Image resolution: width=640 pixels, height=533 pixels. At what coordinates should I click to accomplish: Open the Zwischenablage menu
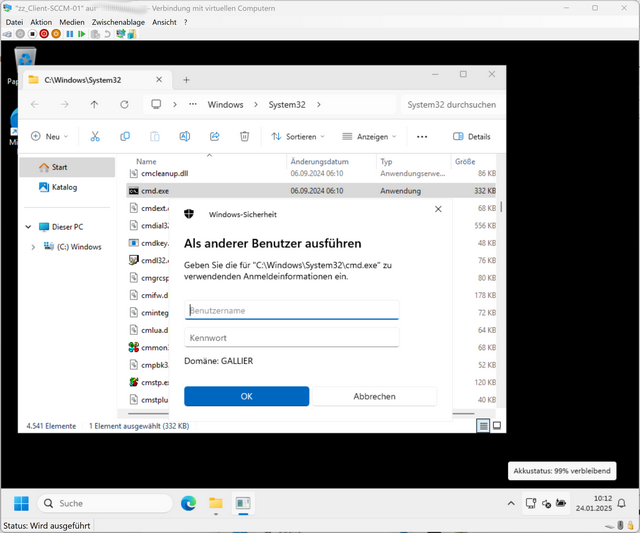pos(118,22)
